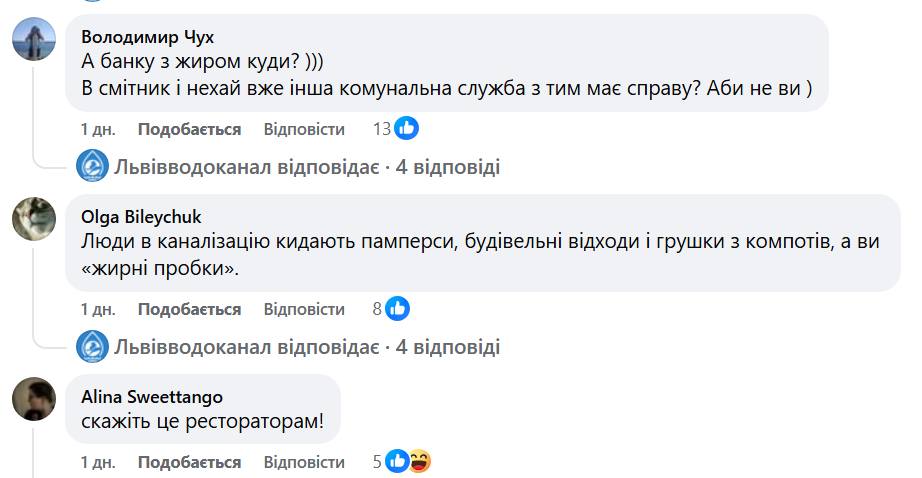Reply to Olga Bileychuk's comment via Відповісти
The height and width of the screenshot is (478, 922).
point(304,309)
